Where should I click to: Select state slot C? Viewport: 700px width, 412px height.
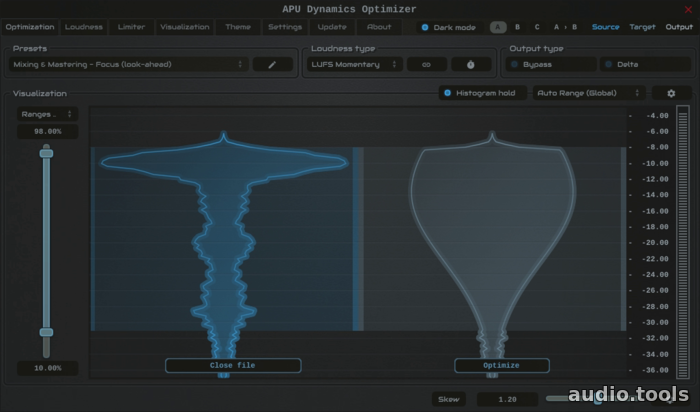click(537, 27)
